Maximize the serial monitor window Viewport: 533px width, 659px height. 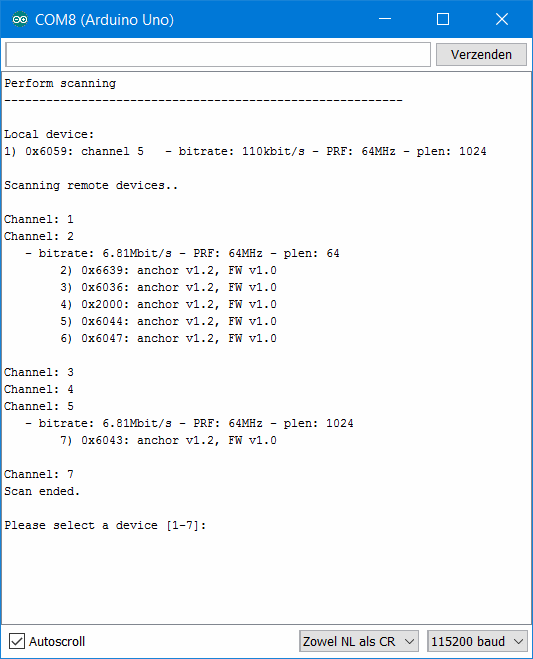tap(443, 19)
